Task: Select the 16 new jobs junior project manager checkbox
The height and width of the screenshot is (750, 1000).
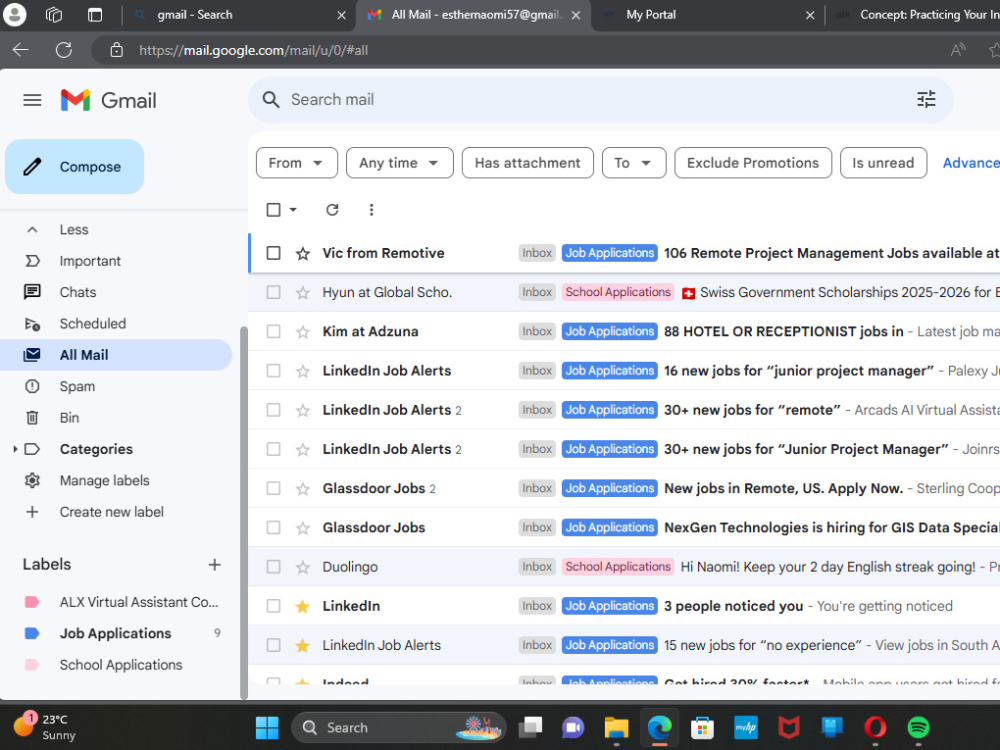Action: (274, 371)
